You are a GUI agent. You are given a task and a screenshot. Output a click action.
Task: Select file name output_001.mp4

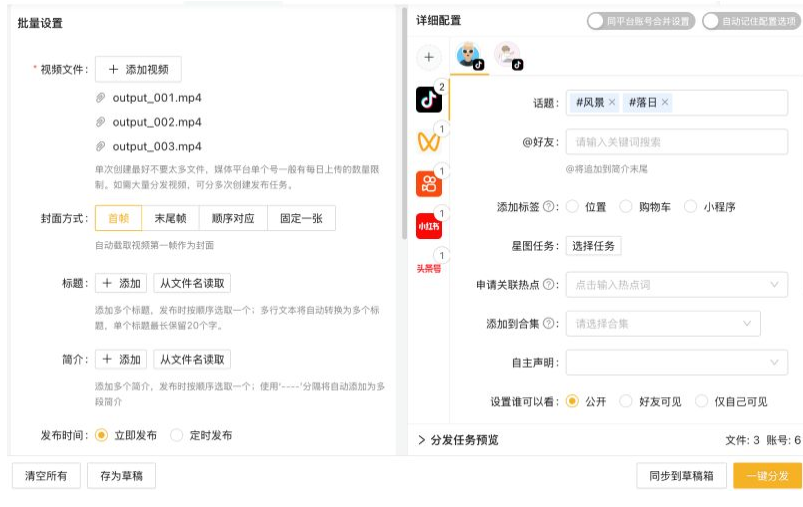pos(157,97)
